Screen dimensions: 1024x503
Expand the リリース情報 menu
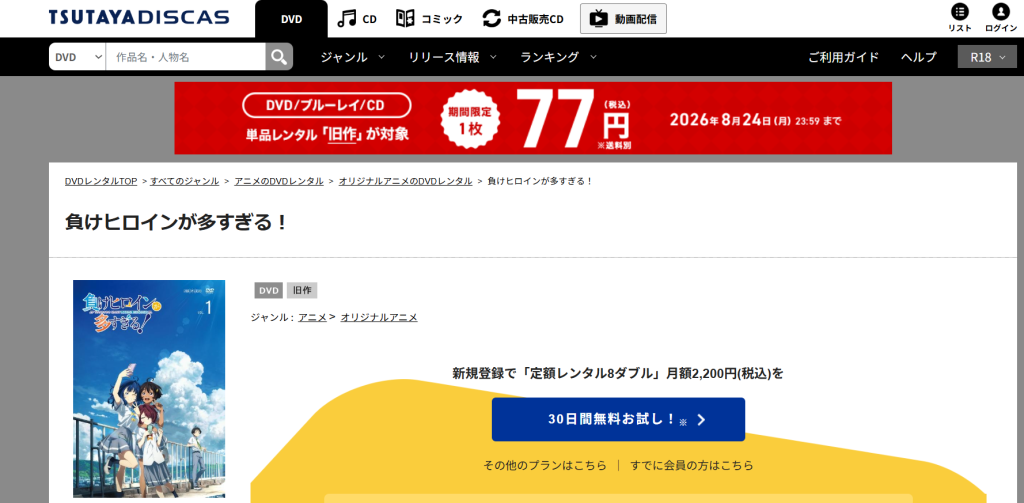(x=452, y=57)
